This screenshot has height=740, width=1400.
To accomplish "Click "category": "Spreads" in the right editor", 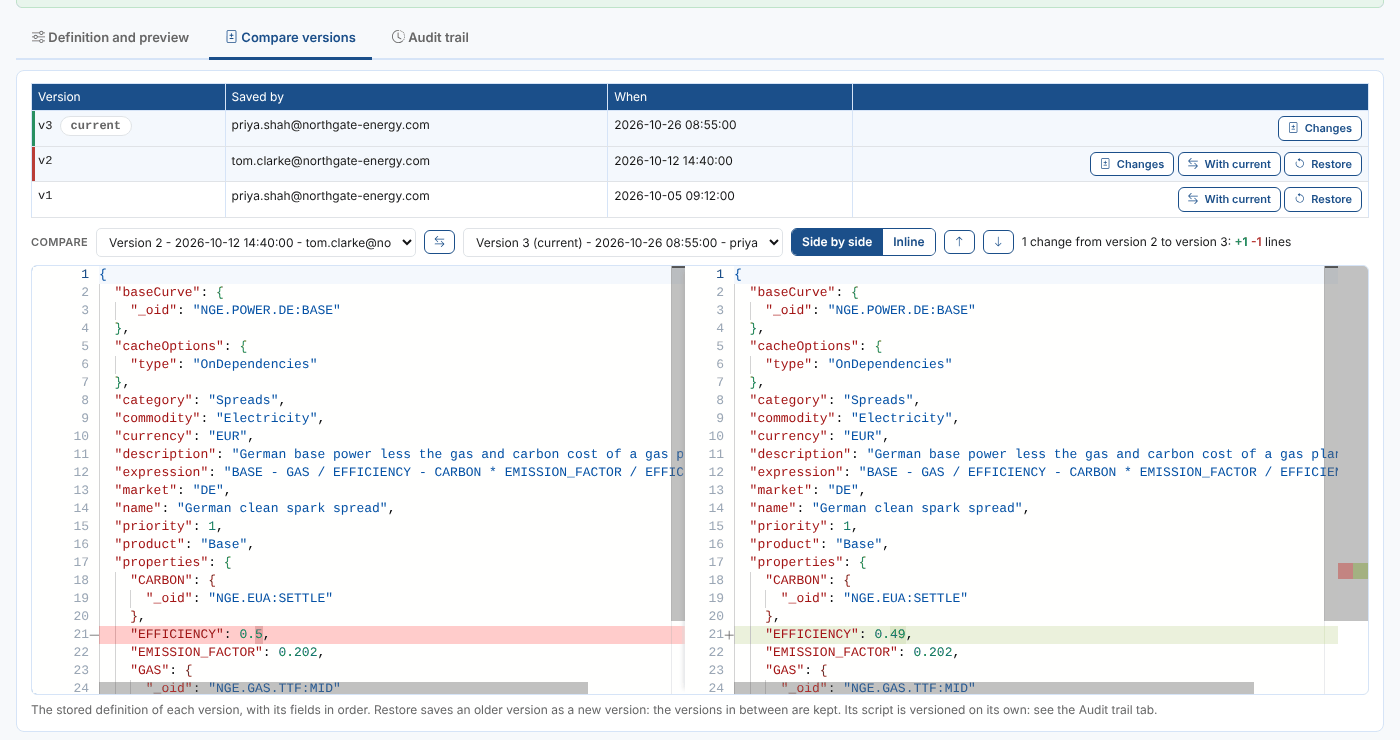I will pyautogui.click(x=835, y=400).
